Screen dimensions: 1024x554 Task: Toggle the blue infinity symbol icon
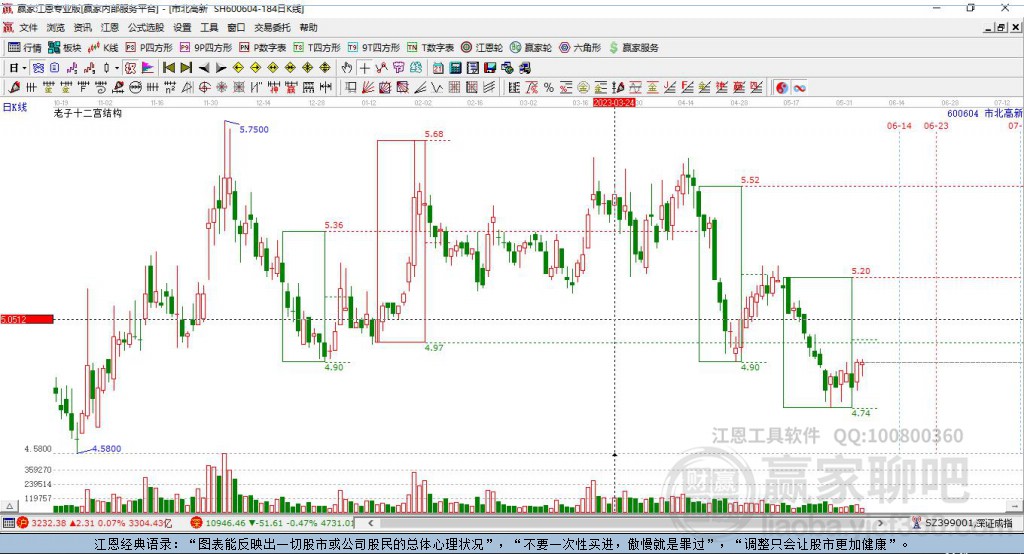(799, 88)
